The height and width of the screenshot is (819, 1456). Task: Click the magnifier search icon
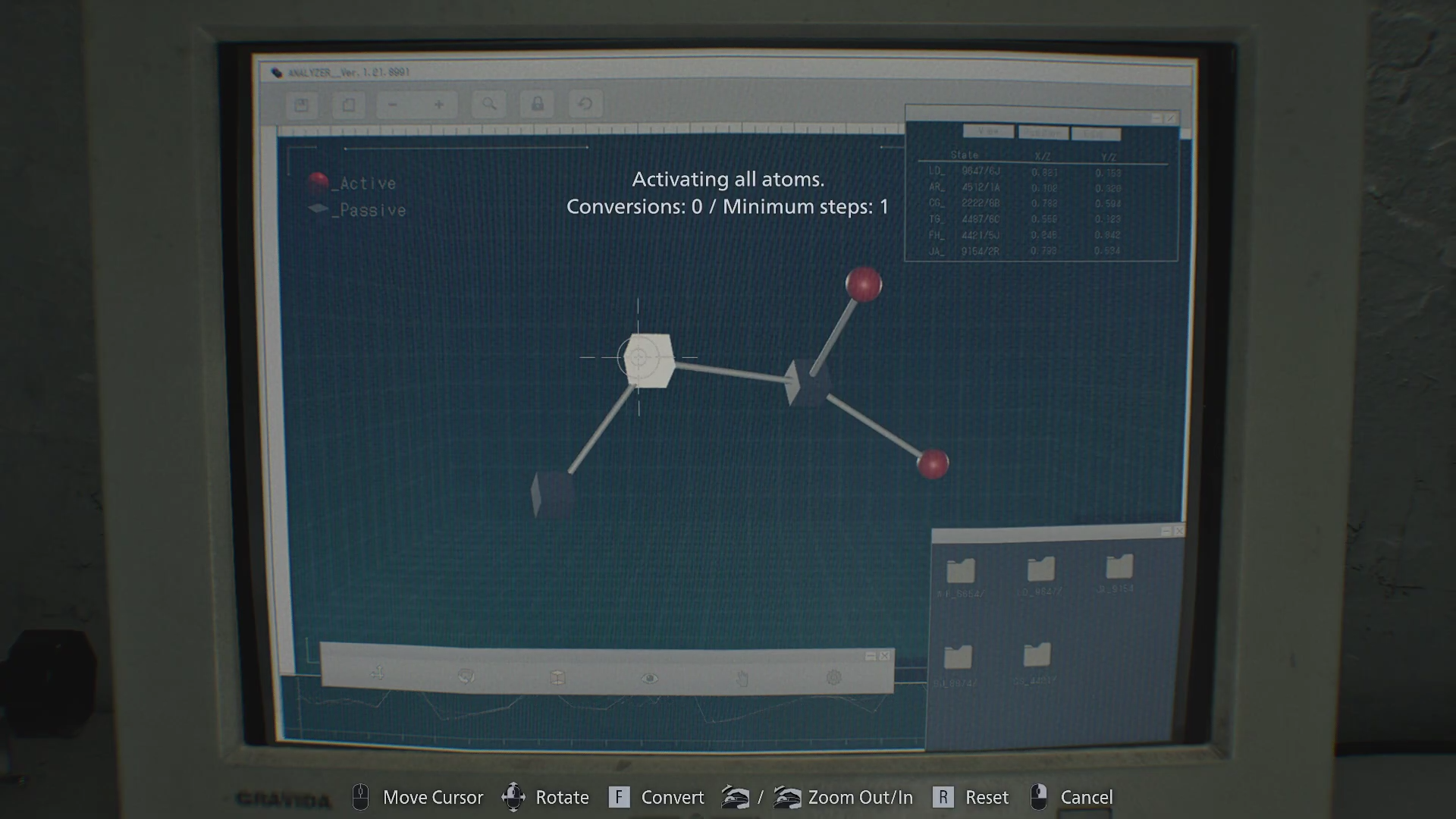pos(489,104)
